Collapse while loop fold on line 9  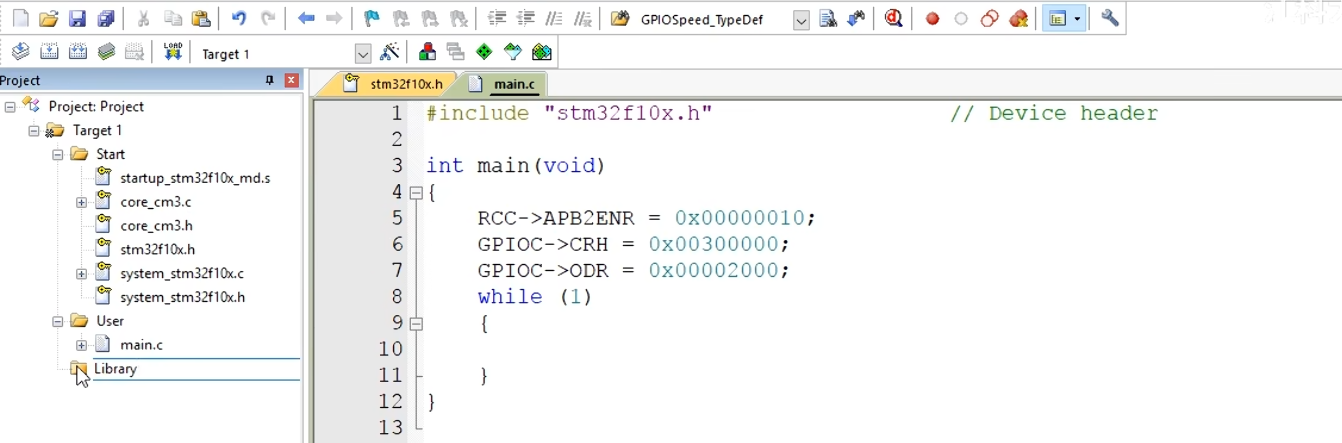416,323
